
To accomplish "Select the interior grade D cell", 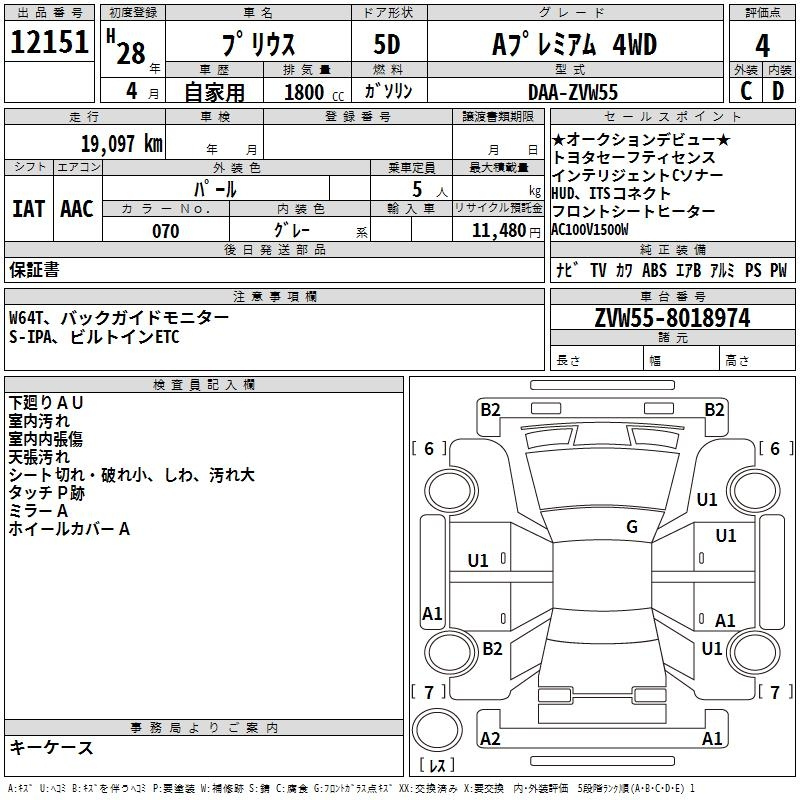I will coord(778,91).
